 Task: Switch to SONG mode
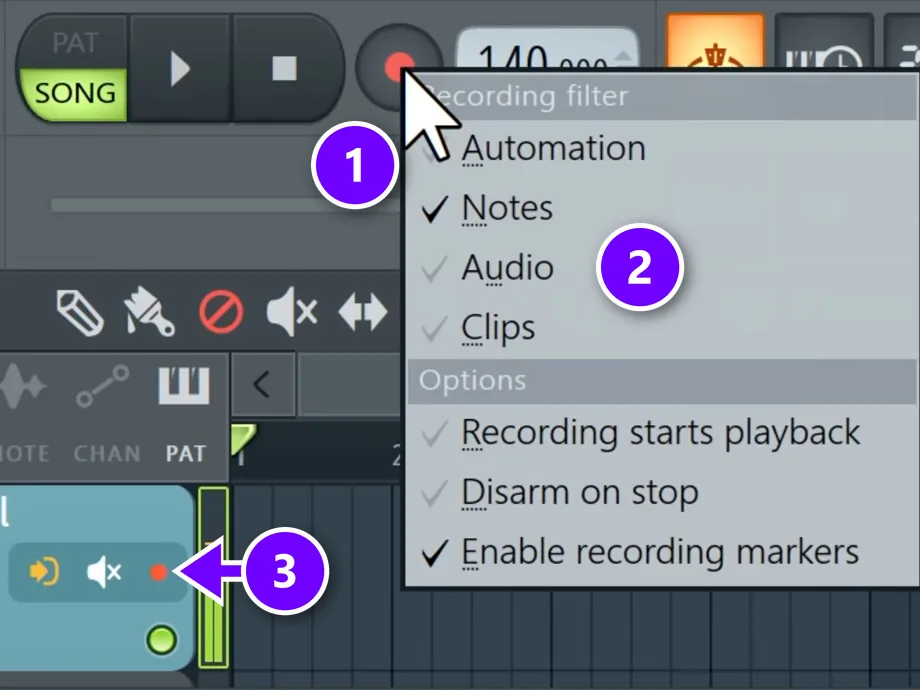pos(75,93)
